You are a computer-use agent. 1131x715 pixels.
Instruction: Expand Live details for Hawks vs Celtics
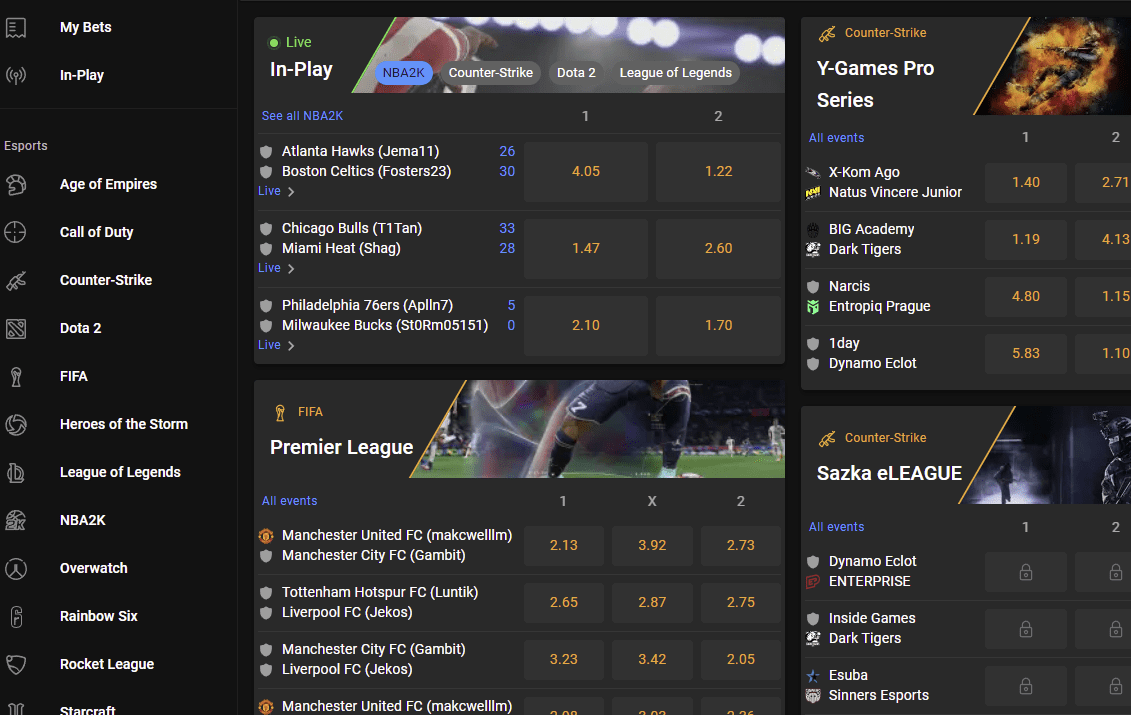click(x=277, y=191)
